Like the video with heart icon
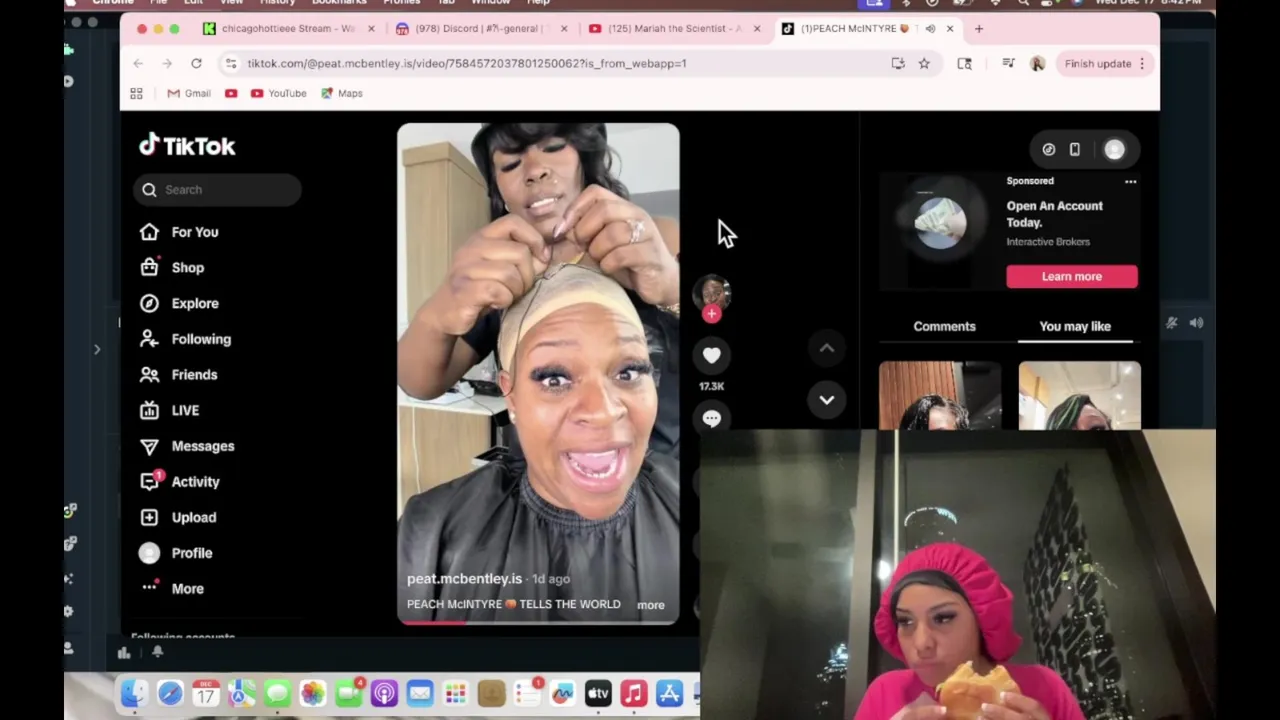Screen dimensions: 1280x720 click(x=711, y=355)
